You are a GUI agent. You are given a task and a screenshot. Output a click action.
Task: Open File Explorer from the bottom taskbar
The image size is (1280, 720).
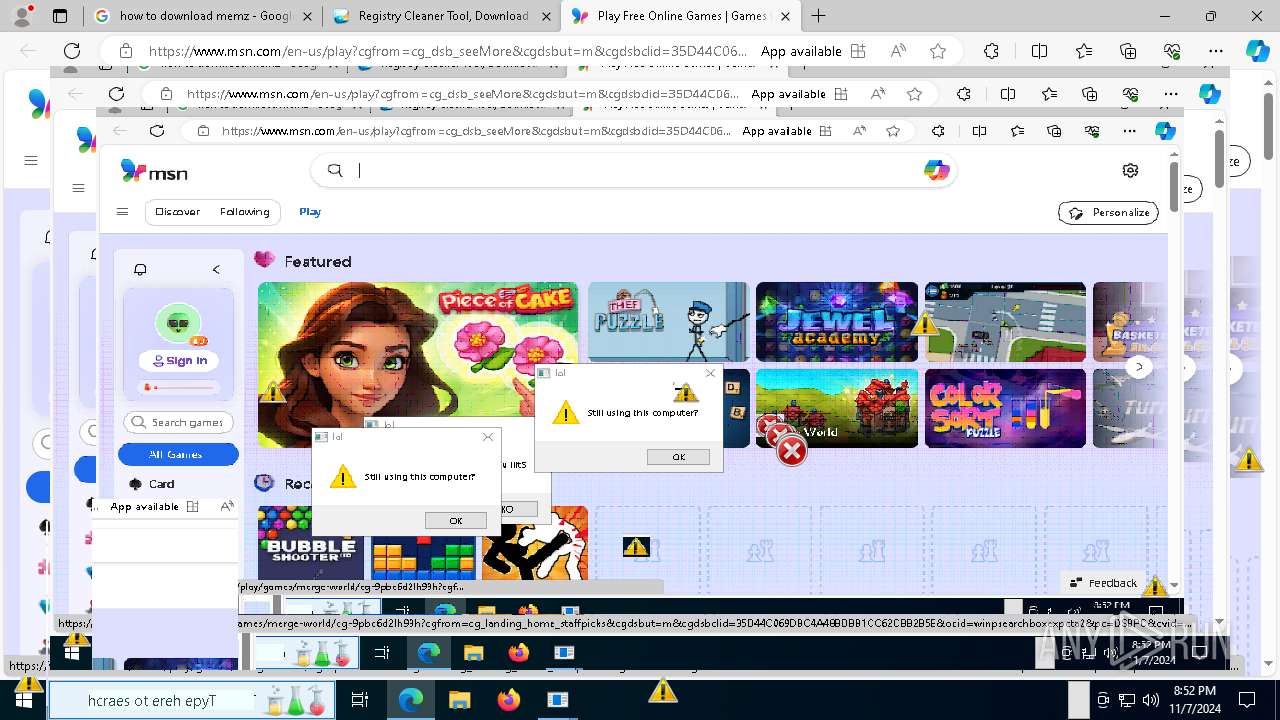[x=460, y=700]
